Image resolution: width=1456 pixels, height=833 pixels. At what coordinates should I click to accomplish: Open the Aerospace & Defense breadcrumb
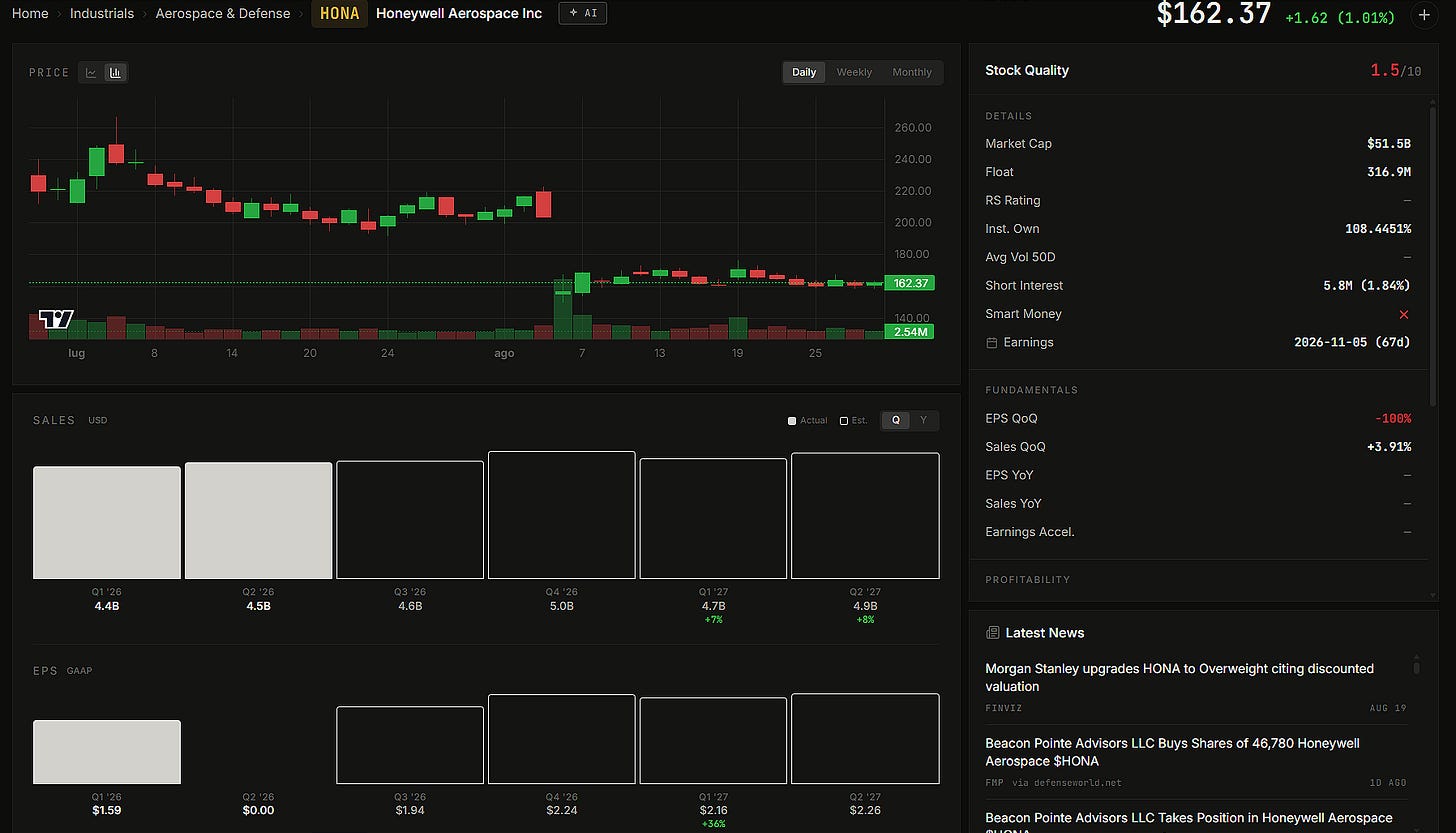tap(223, 13)
